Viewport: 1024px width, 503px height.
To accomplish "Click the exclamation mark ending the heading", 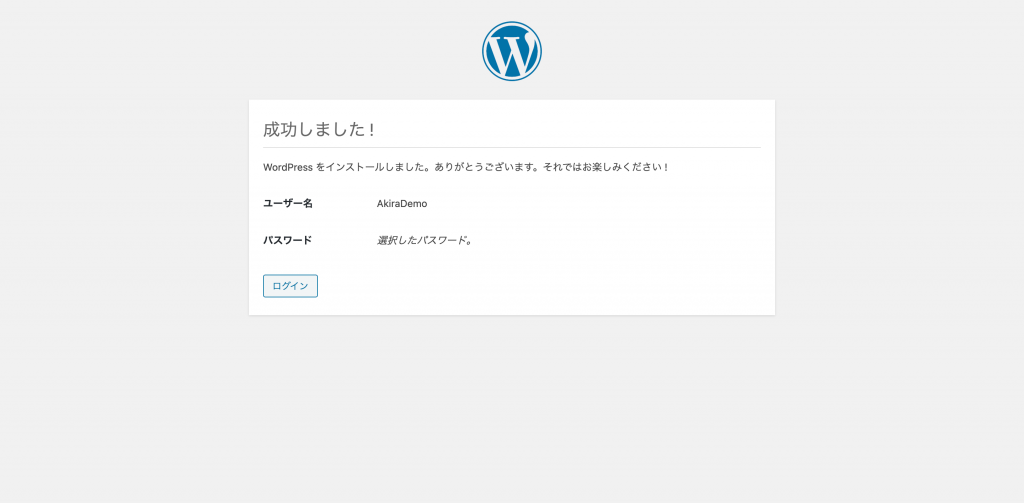I will click(x=372, y=130).
